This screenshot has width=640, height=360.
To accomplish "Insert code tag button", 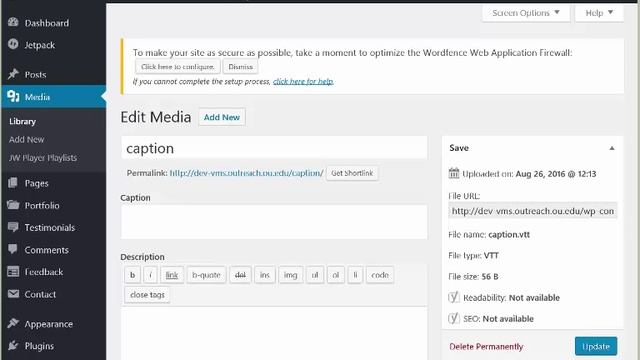I will 380,275.
